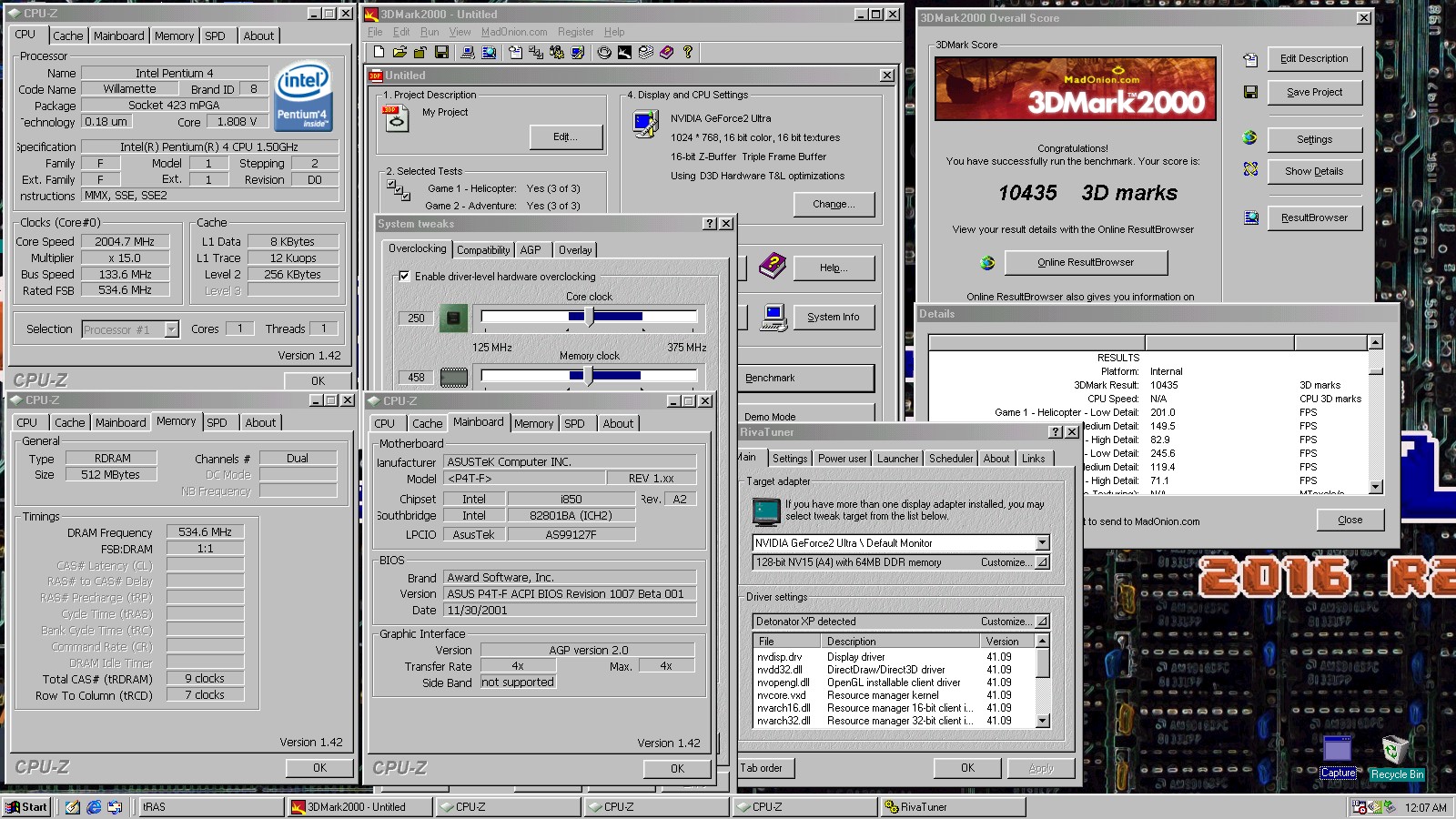Screen dimensions: 1456x819
Task: Click the memory clock value field showing 458
Action: (416, 377)
